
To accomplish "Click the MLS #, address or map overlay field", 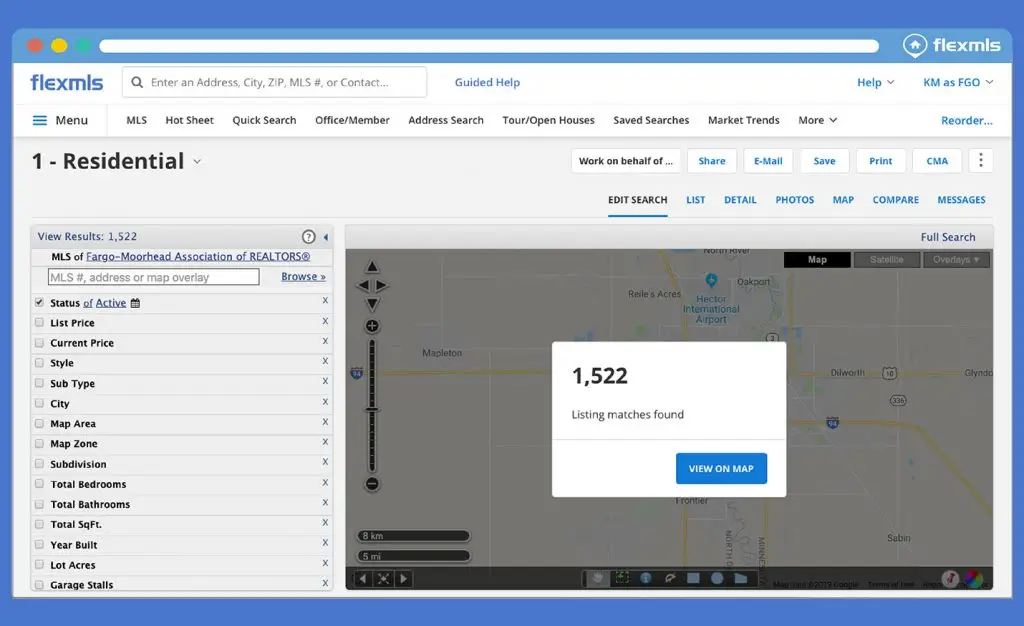I will click(x=153, y=277).
